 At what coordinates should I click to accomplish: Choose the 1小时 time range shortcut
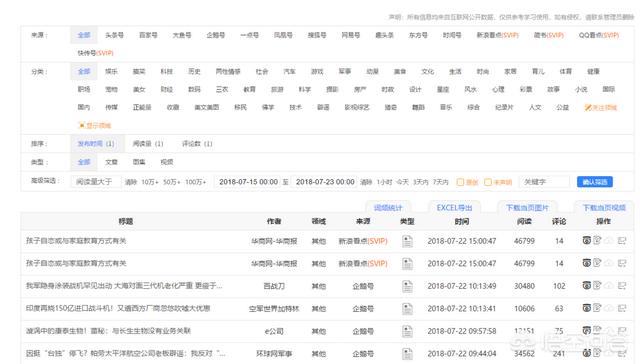[x=384, y=182]
